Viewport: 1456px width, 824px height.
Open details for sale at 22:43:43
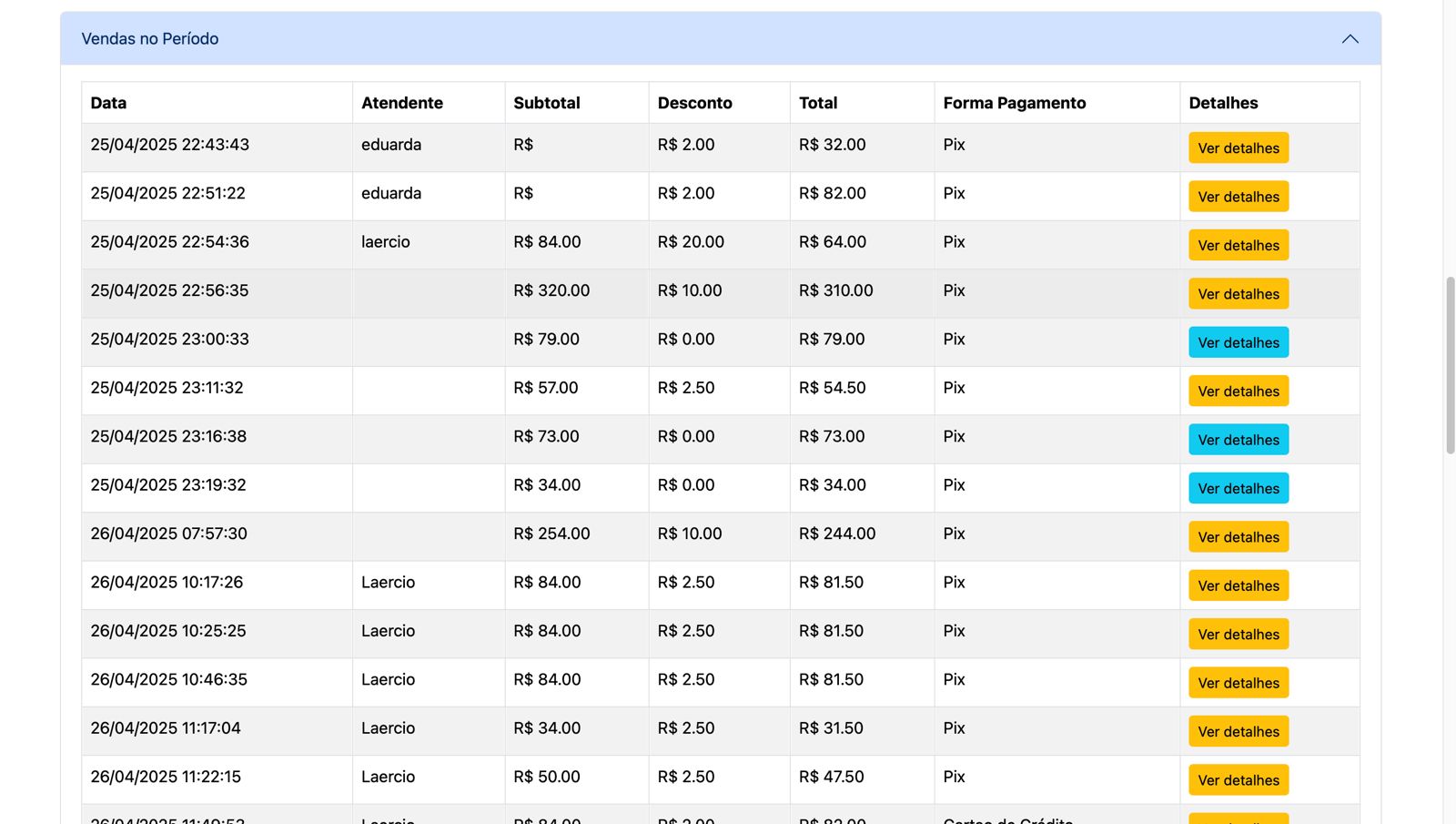[1238, 148]
